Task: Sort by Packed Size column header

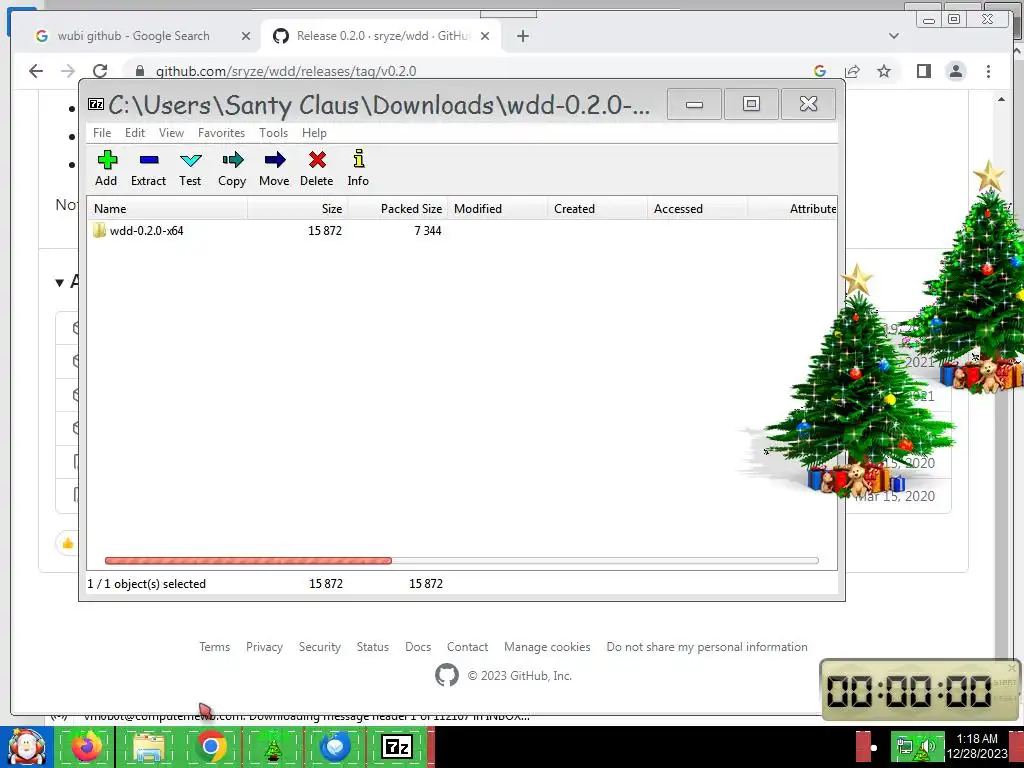Action: pos(397,209)
